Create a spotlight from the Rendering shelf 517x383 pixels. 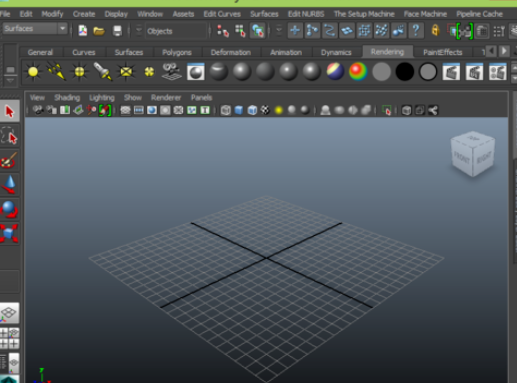point(102,72)
